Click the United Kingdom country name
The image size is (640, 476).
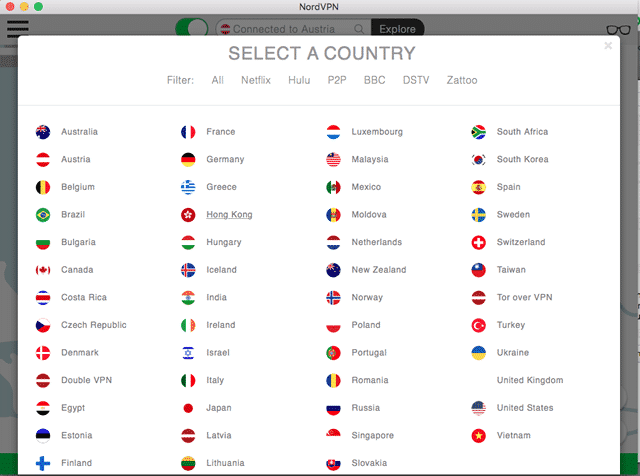[530, 380]
